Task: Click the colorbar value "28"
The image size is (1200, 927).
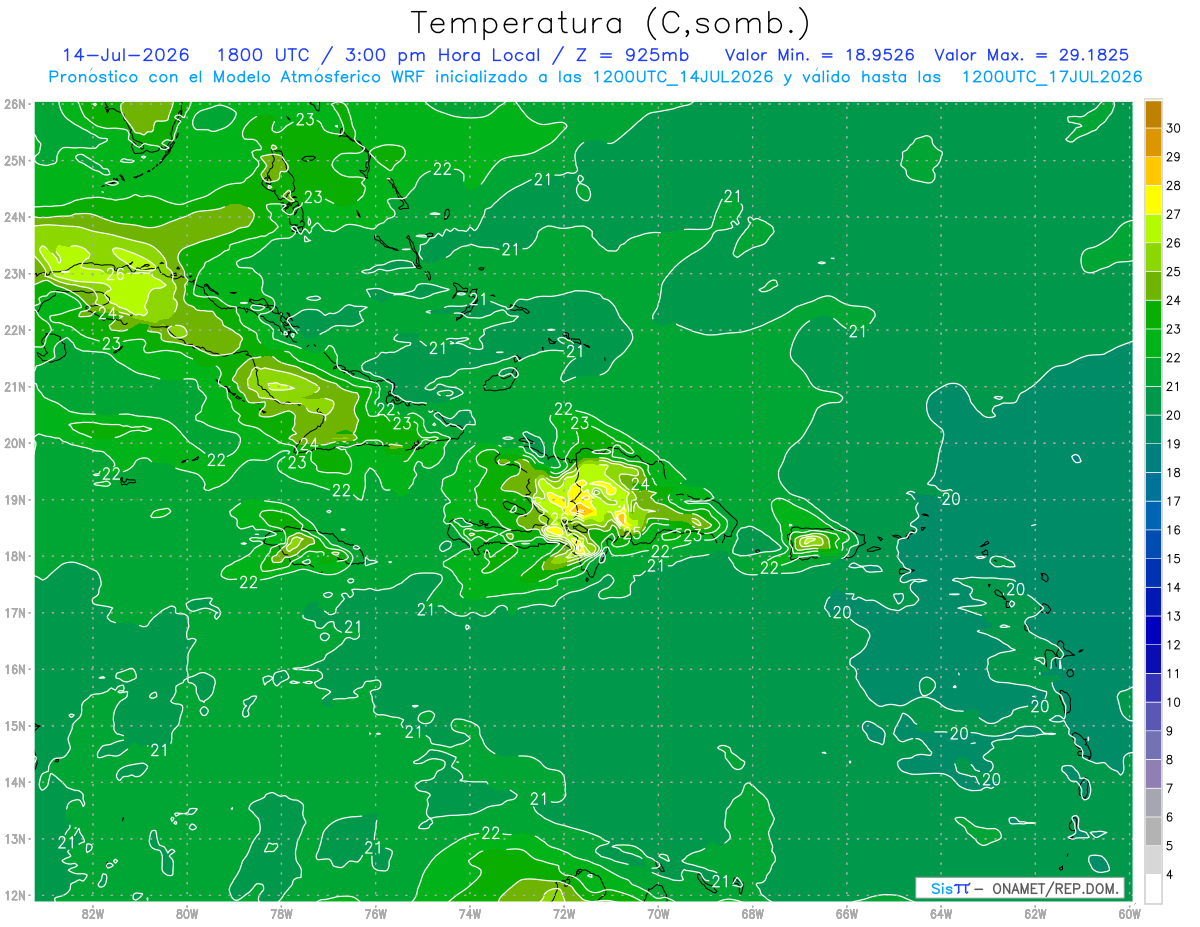Action: click(x=1173, y=185)
